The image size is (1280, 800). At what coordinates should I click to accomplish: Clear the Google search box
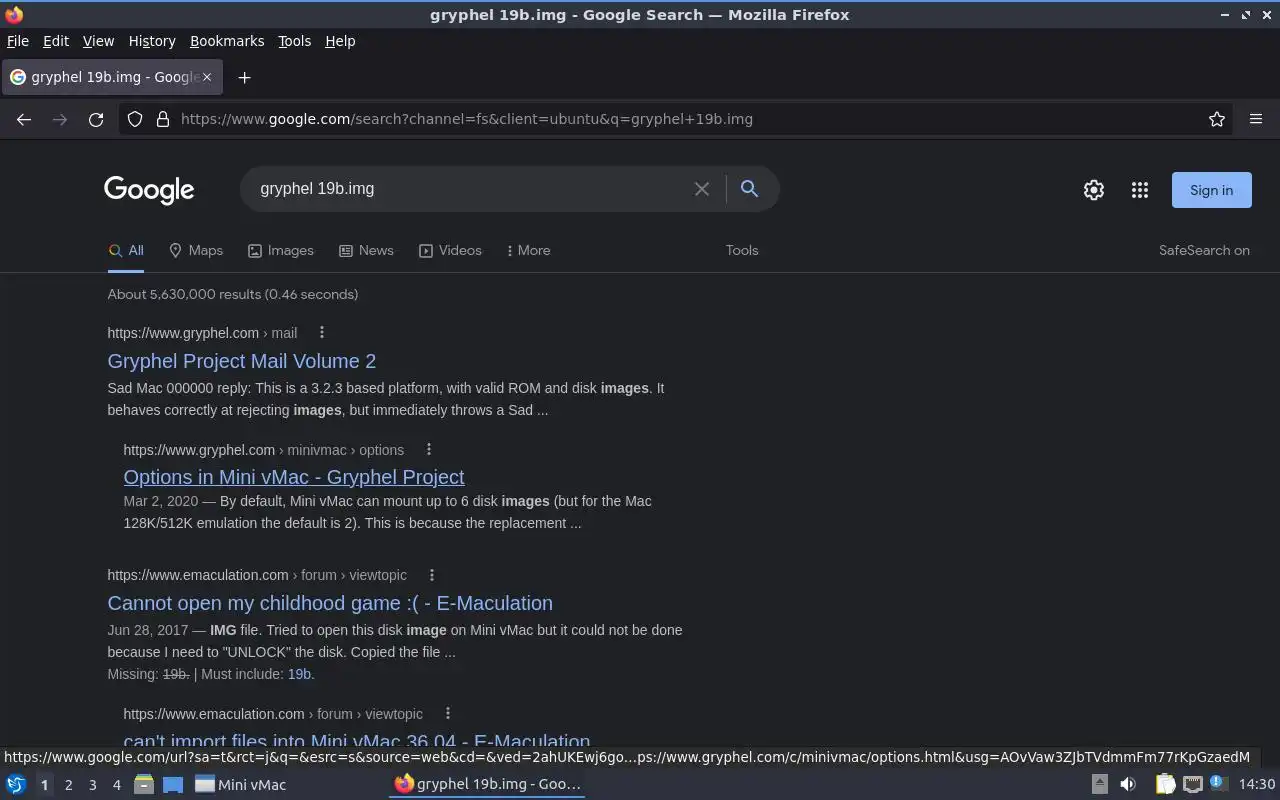702,189
